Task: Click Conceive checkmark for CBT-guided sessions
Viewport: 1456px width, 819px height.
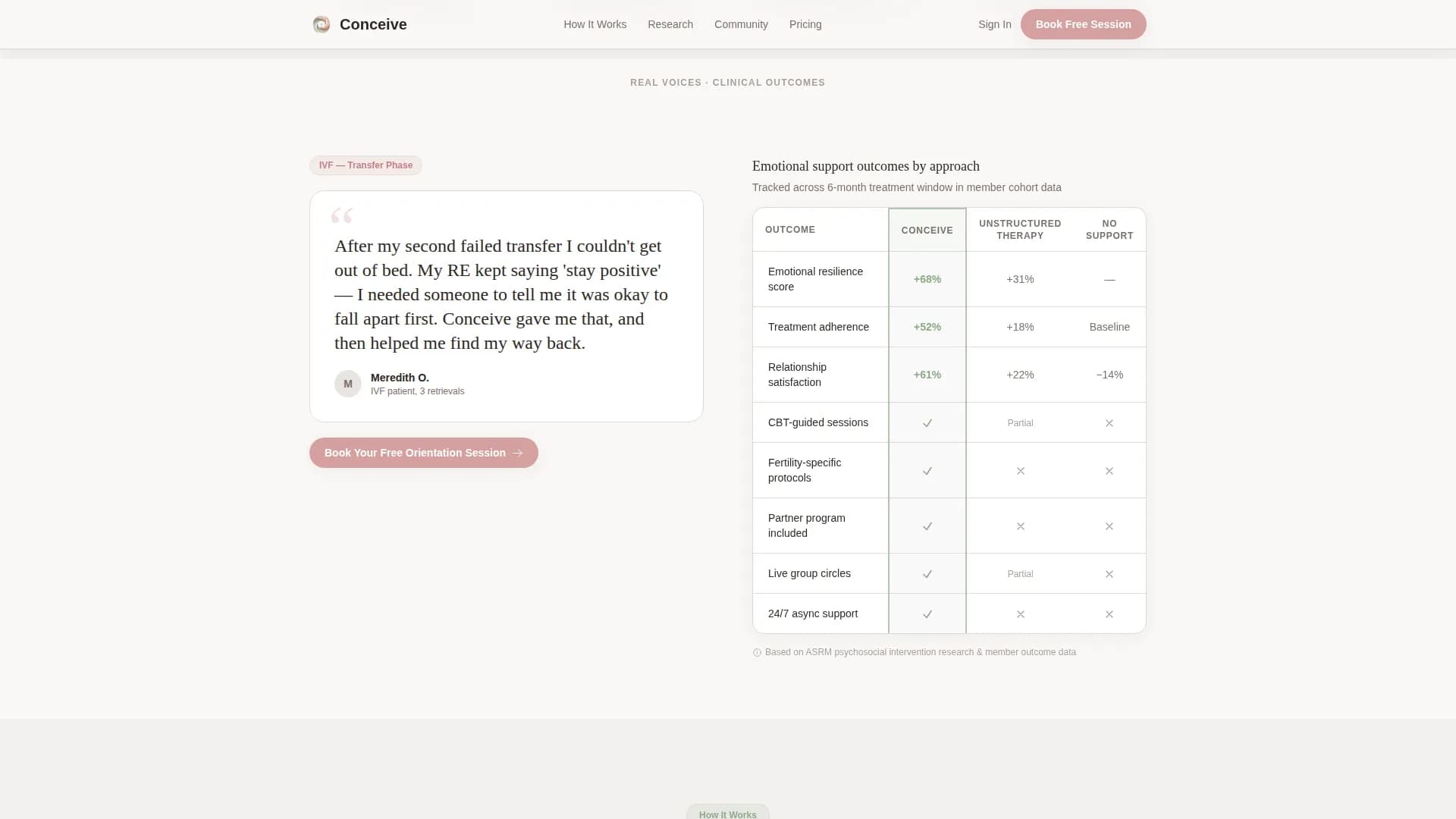Action: coord(927,423)
